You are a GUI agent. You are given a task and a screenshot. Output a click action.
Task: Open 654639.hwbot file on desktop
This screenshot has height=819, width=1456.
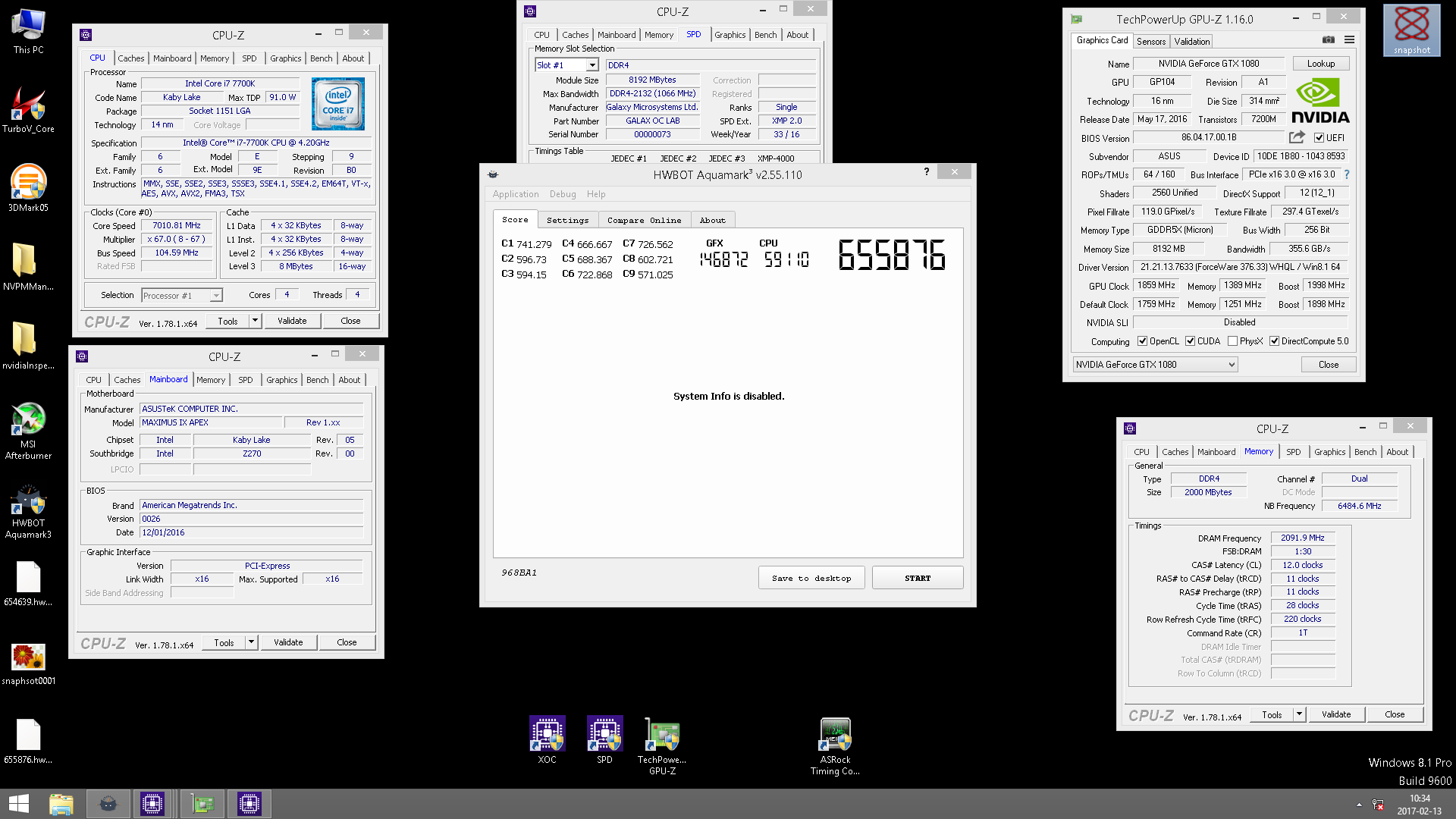(x=28, y=584)
